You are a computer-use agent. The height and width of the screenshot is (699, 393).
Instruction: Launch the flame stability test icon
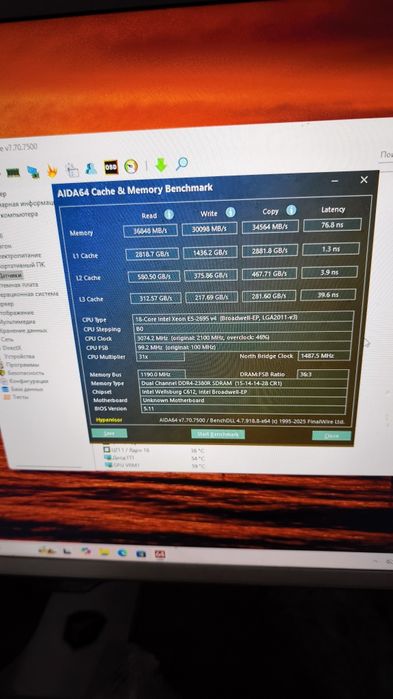(53, 171)
